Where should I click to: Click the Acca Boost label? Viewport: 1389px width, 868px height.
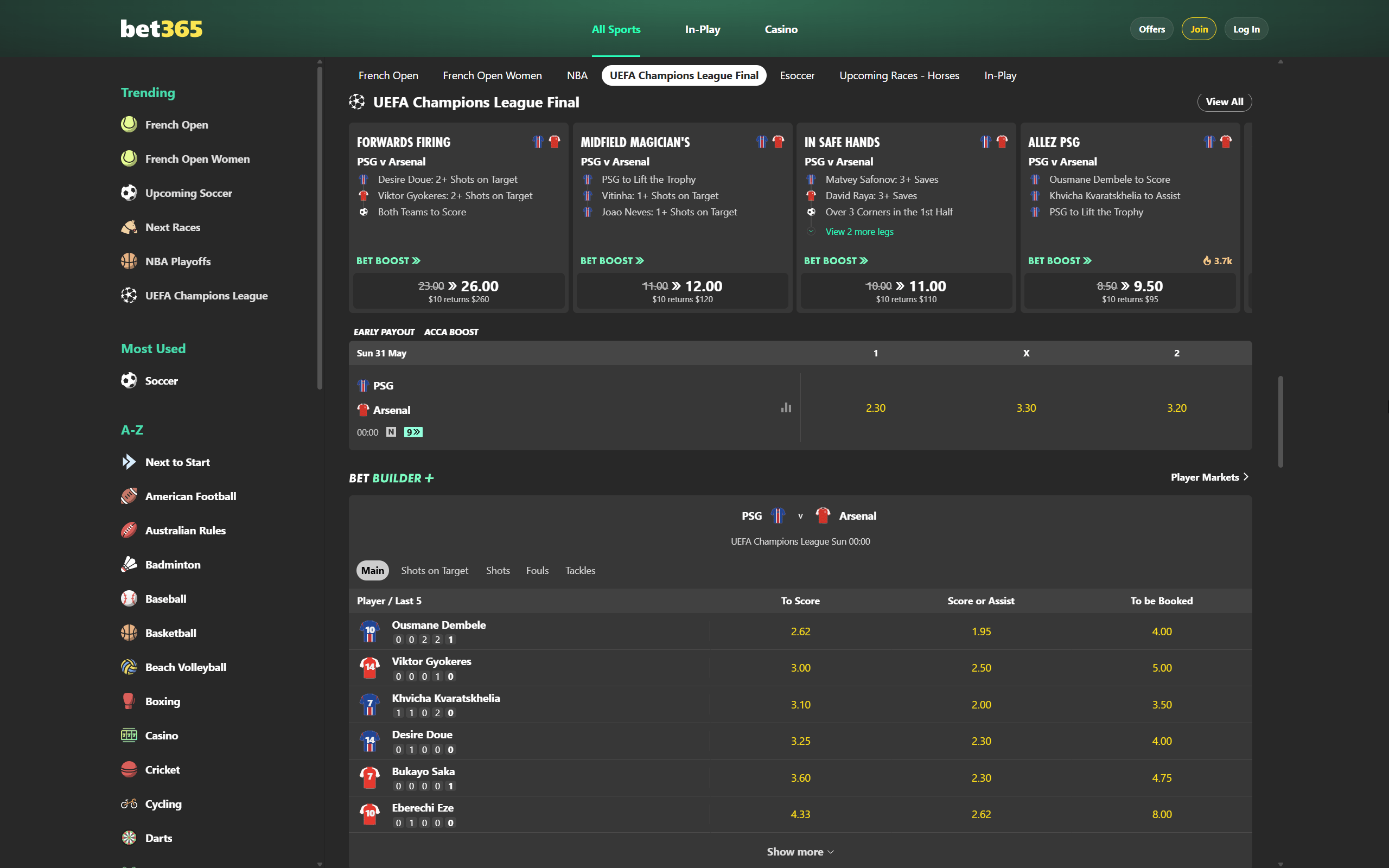tap(451, 332)
